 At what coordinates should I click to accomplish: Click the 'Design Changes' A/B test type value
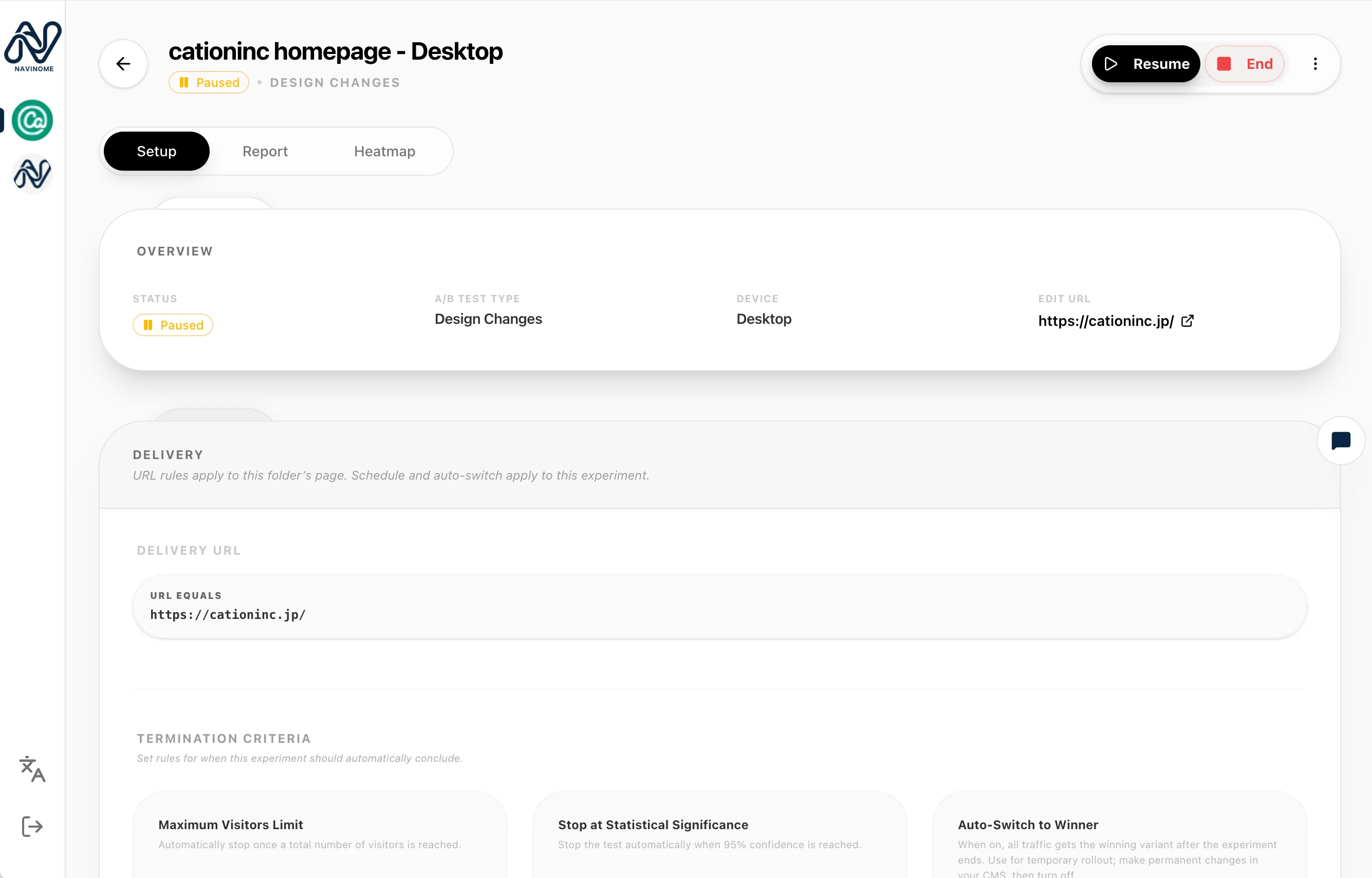click(x=488, y=319)
